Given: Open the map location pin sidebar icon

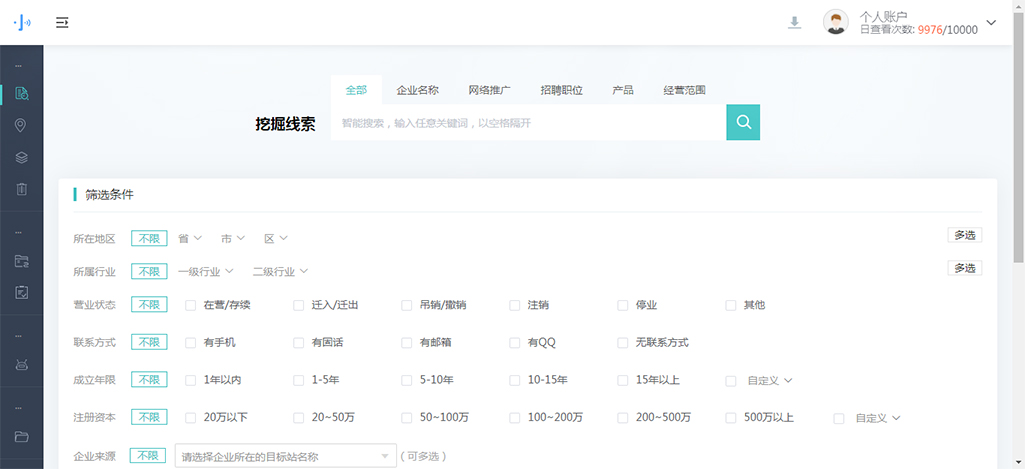Looking at the screenshot, I should [x=21, y=126].
